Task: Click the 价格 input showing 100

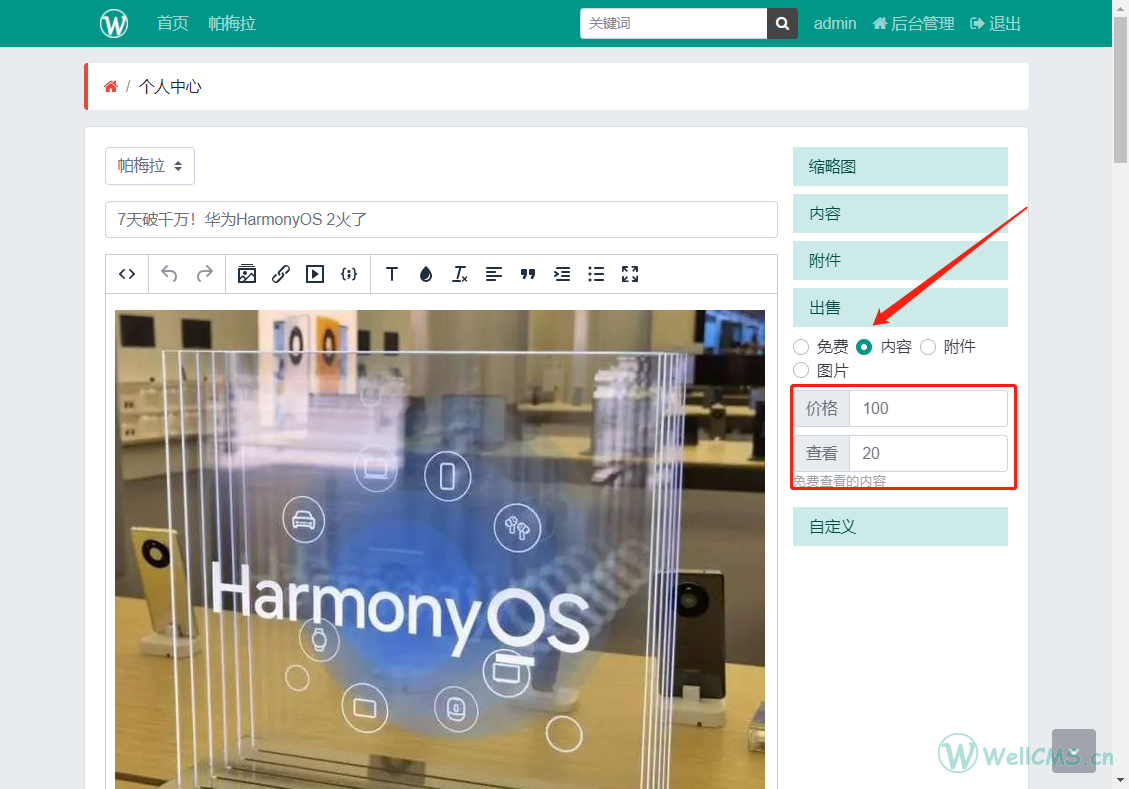Action: coord(928,408)
